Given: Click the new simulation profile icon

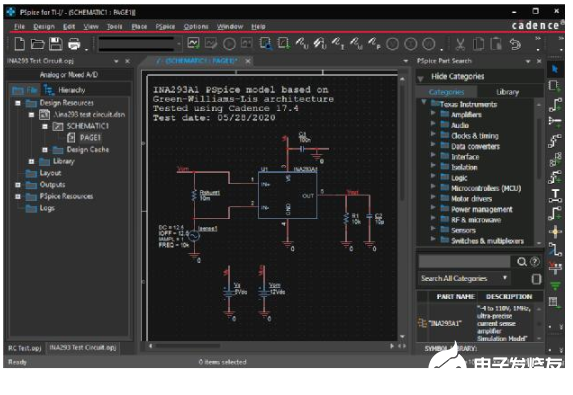Looking at the screenshot, I should tap(193, 43).
